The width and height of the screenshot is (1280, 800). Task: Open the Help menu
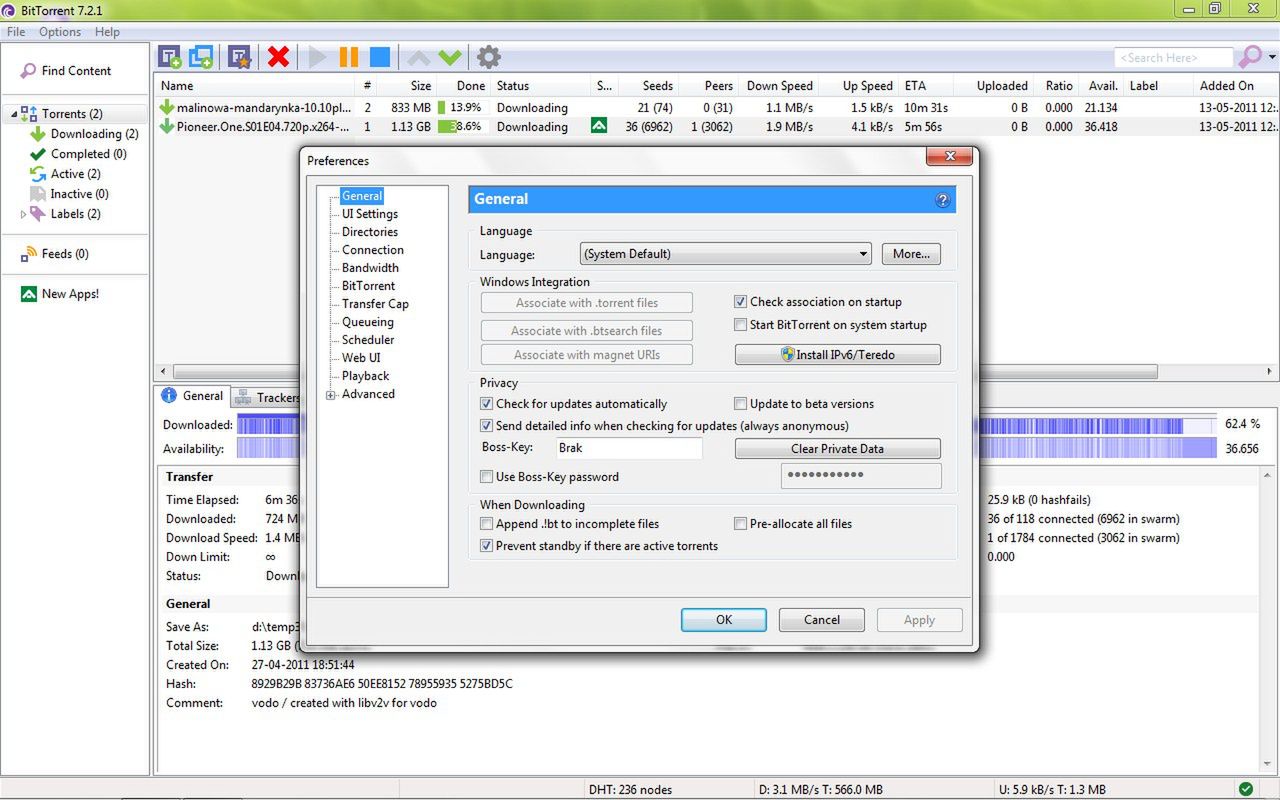click(107, 32)
